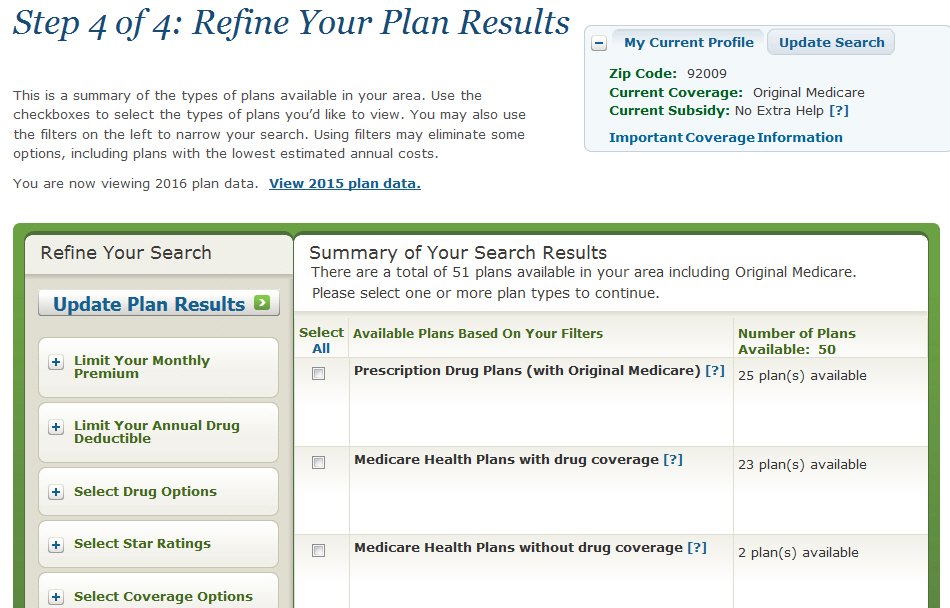Expand Limit Your Annual Drug Deductible filter
The image size is (950, 608).
(x=56, y=427)
